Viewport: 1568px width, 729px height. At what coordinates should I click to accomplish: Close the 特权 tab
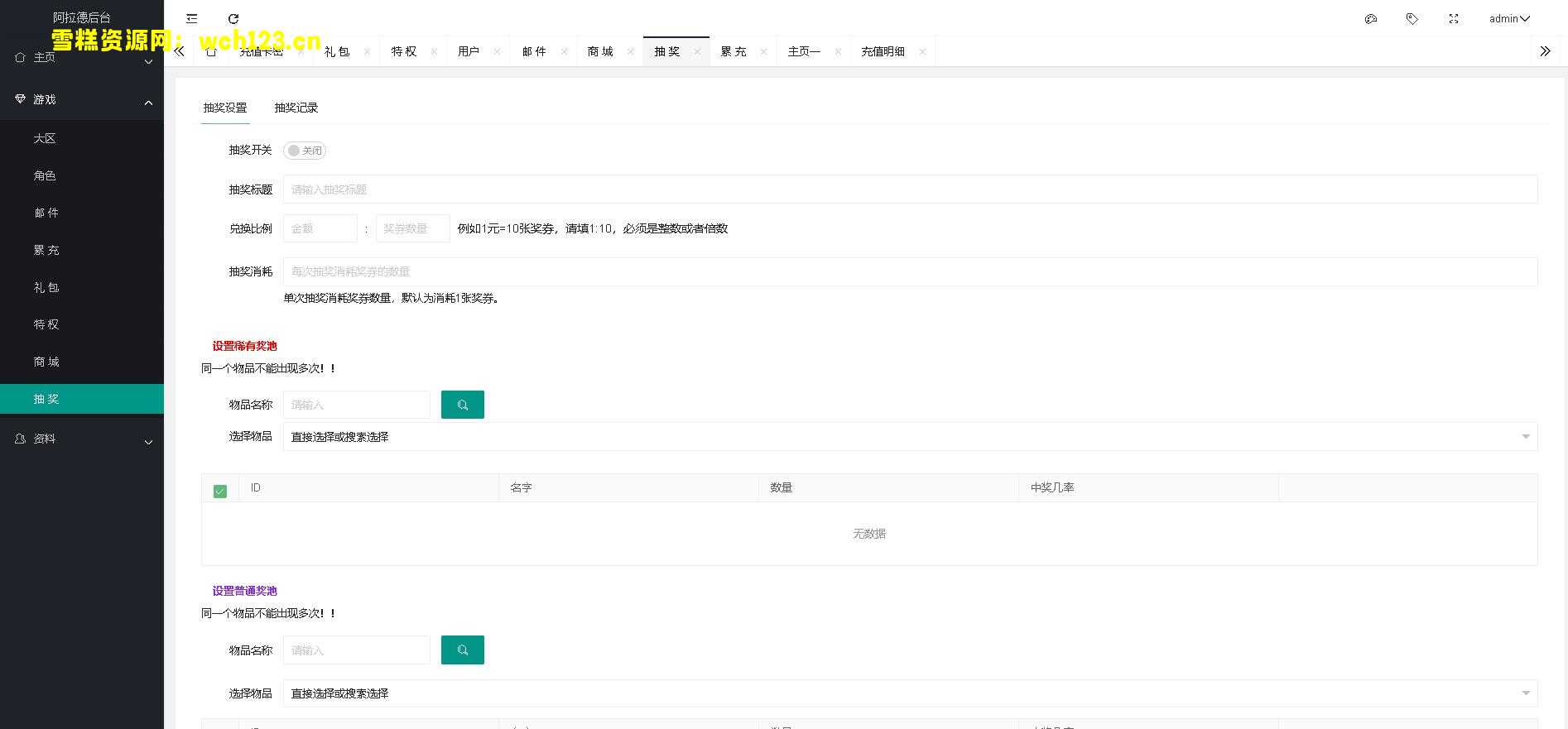[x=434, y=51]
